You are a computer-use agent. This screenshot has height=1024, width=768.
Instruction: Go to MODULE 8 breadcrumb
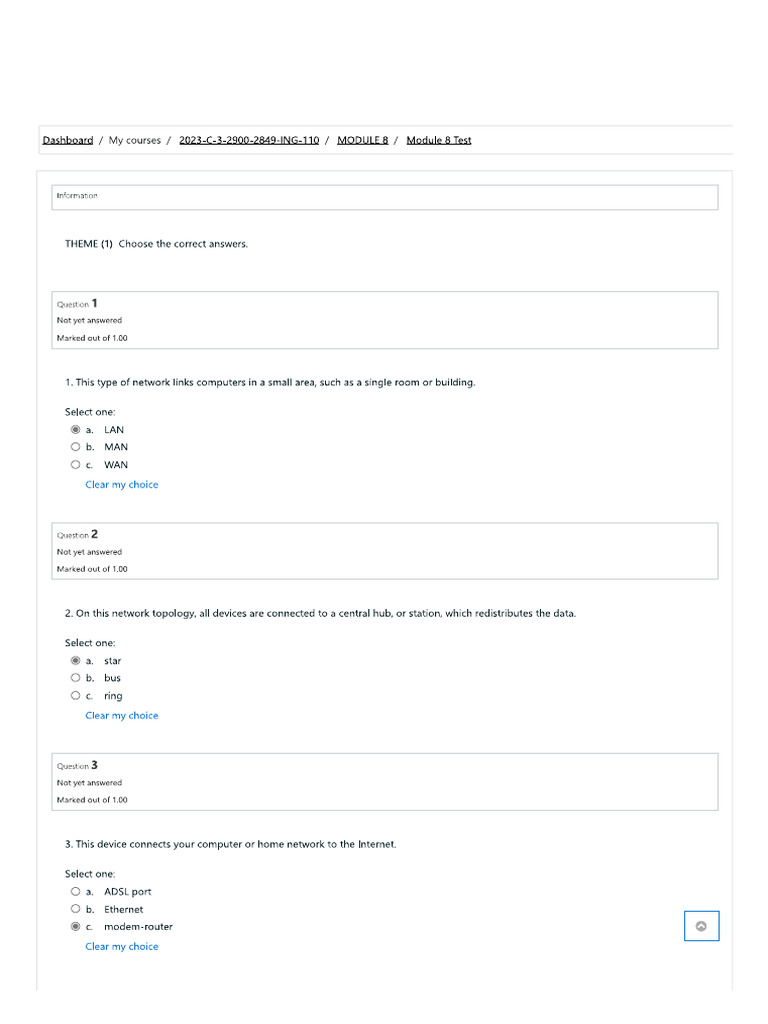pos(362,140)
